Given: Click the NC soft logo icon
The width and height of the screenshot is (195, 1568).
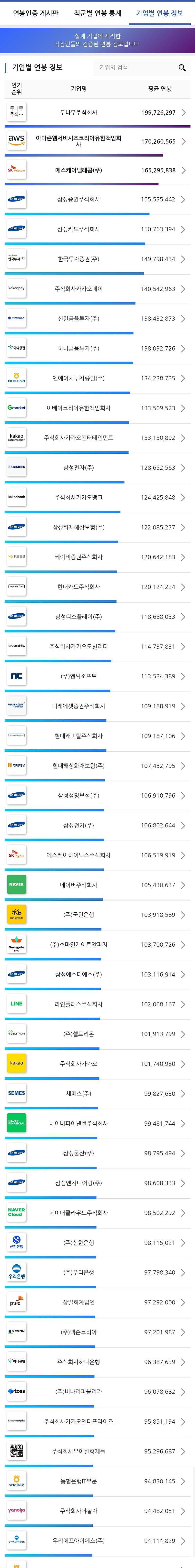Looking at the screenshot, I should tap(16, 676).
